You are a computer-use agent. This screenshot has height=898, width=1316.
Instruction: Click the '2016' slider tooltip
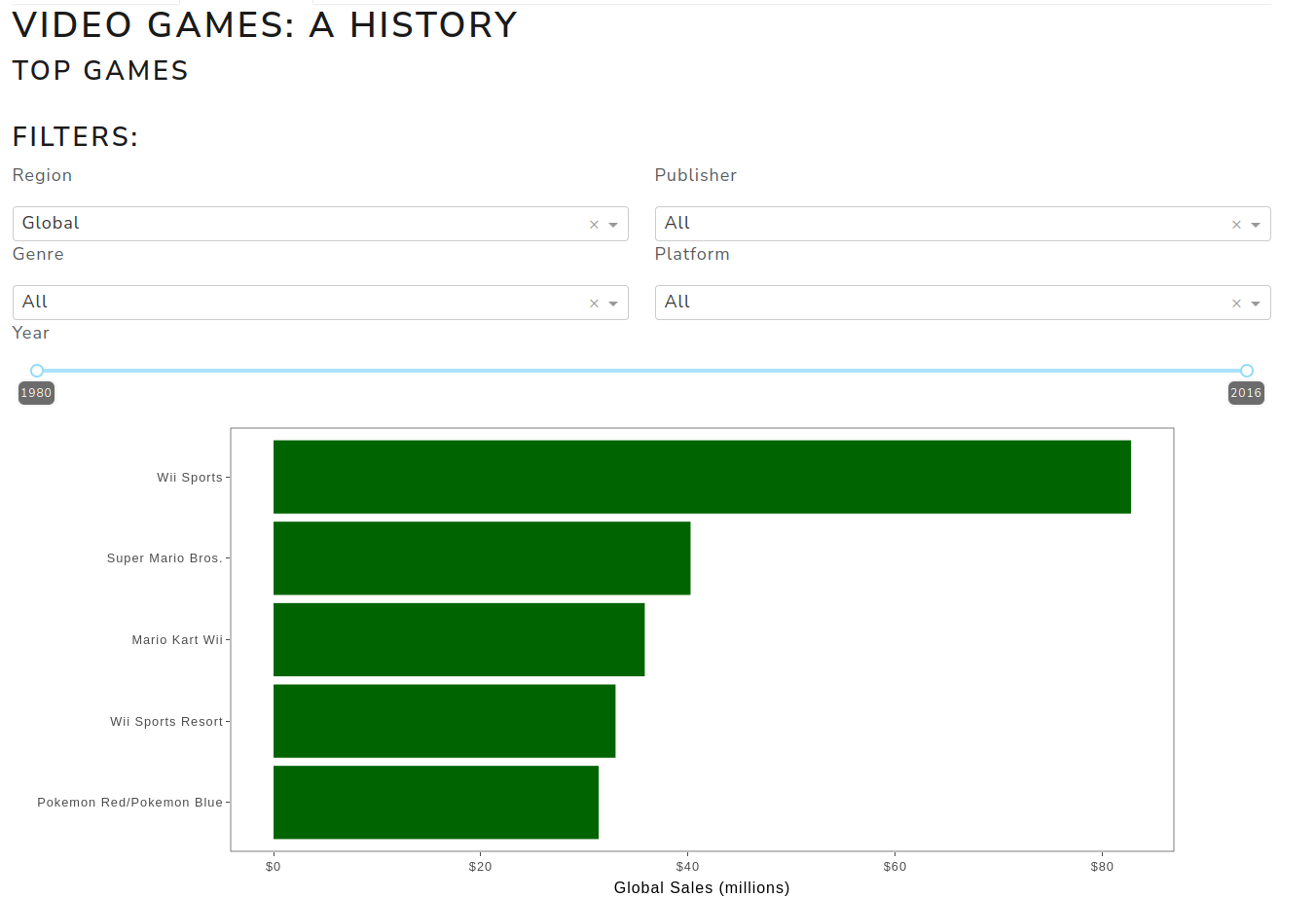click(x=1246, y=393)
